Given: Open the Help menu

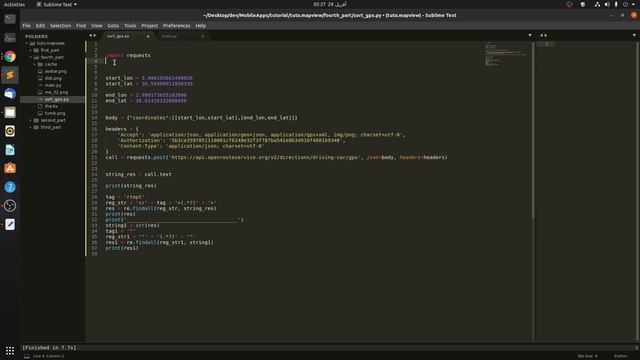Looking at the screenshot, I should pyautogui.click(x=200, y=26).
